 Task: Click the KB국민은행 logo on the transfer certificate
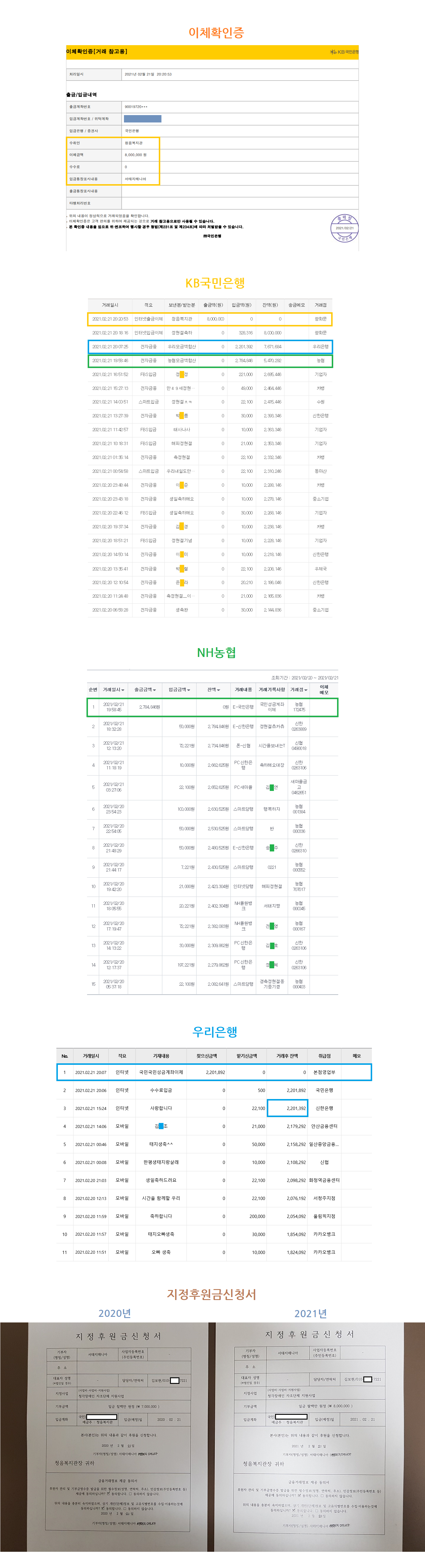[x=344, y=52]
